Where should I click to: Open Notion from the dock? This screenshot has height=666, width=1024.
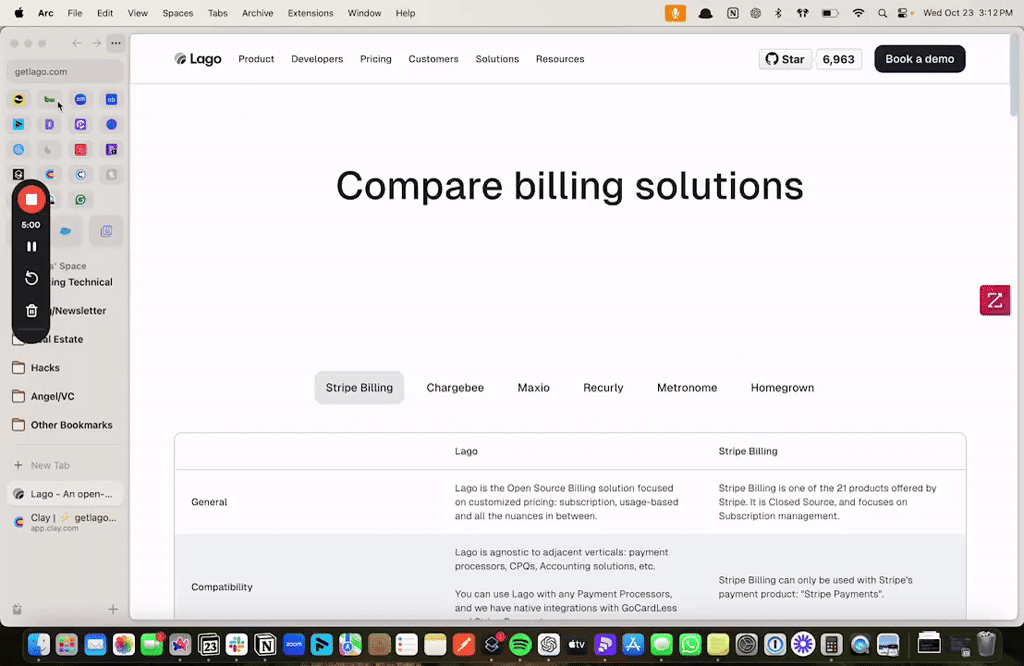(x=265, y=645)
